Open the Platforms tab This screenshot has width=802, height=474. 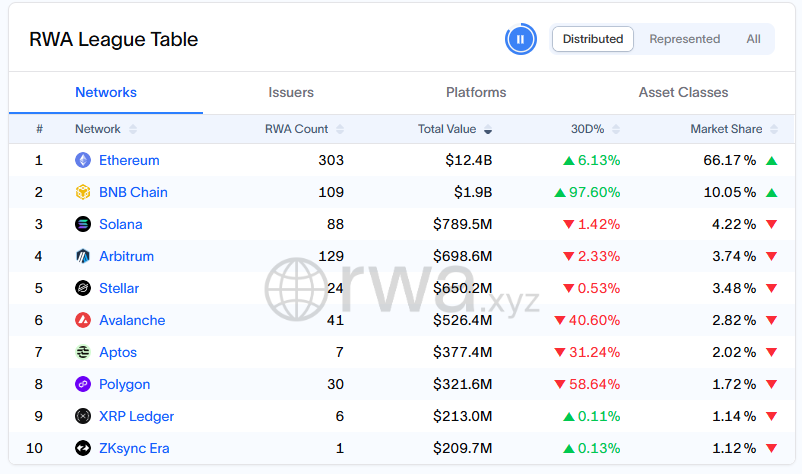[x=476, y=93]
